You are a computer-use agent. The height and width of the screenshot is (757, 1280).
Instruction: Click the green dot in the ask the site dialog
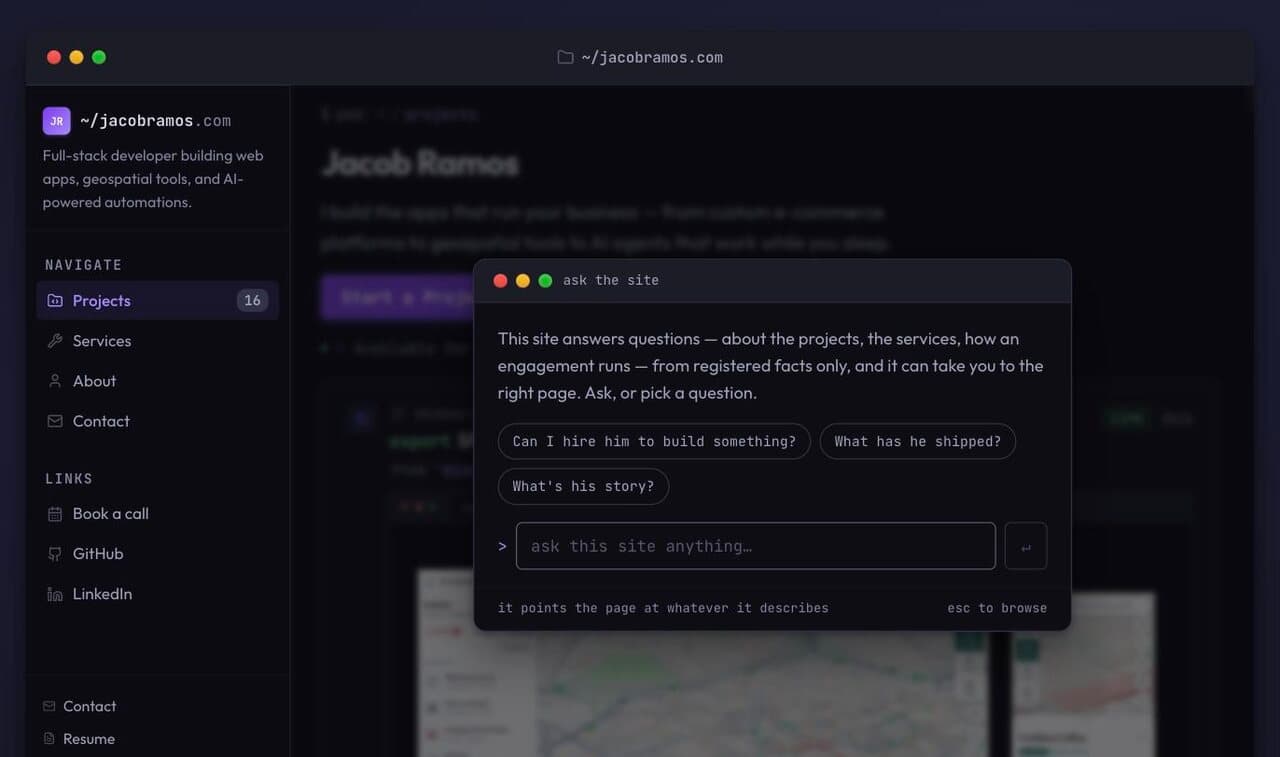tap(545, 281)
